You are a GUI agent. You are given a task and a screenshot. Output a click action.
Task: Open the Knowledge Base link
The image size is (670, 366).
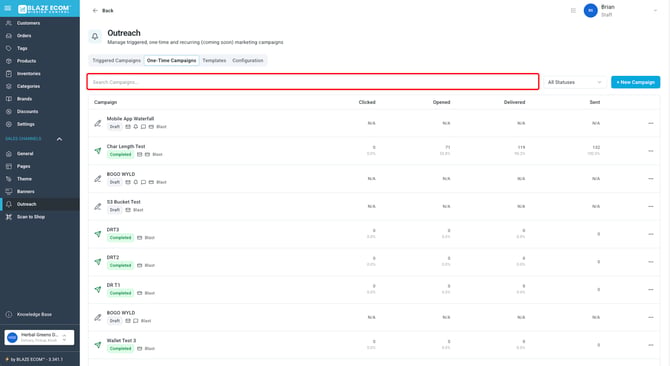(x=34, y=314)
